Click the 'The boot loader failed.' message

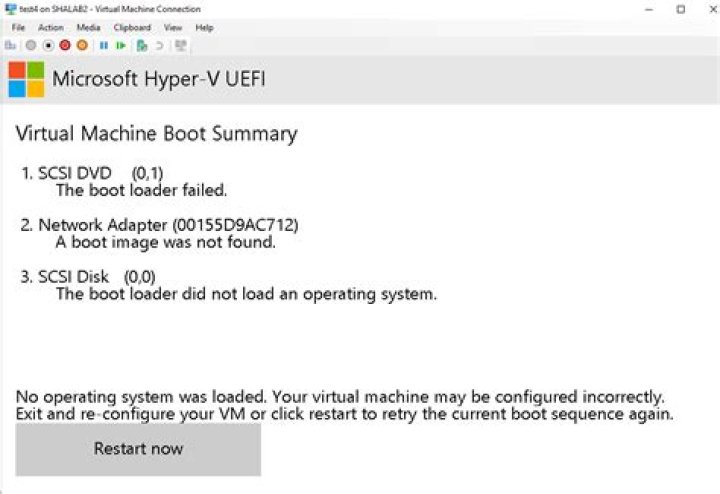tap(141, 190)
